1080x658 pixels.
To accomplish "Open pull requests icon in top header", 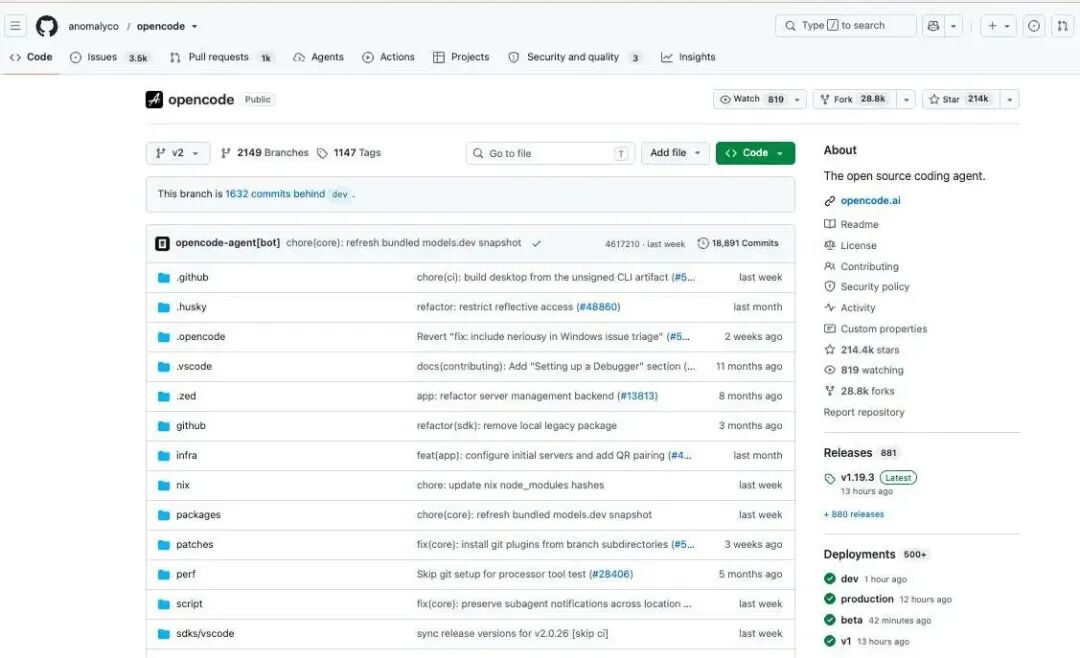I will 1063,25.
